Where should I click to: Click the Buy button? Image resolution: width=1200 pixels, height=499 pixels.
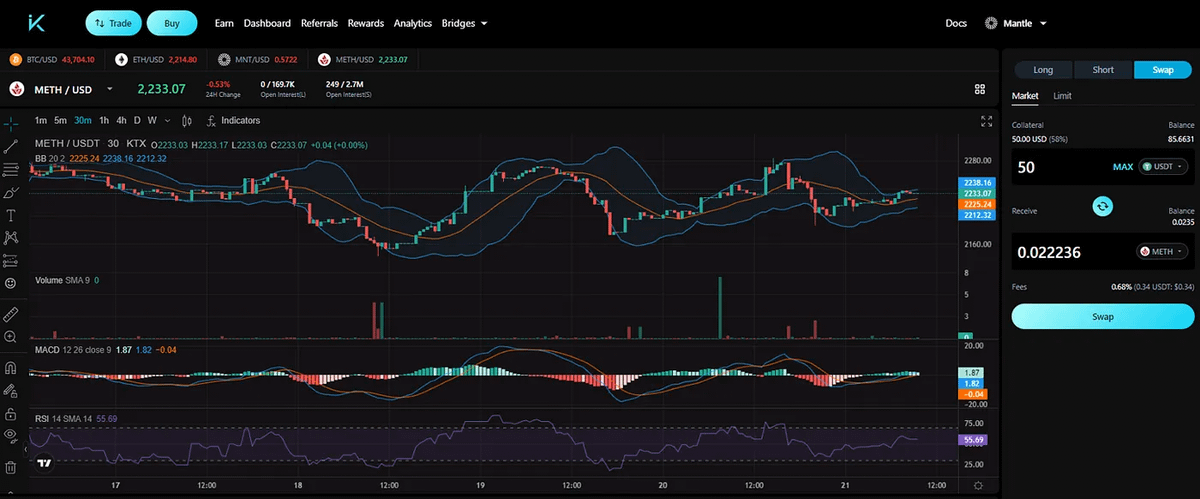tap(171, 22)
